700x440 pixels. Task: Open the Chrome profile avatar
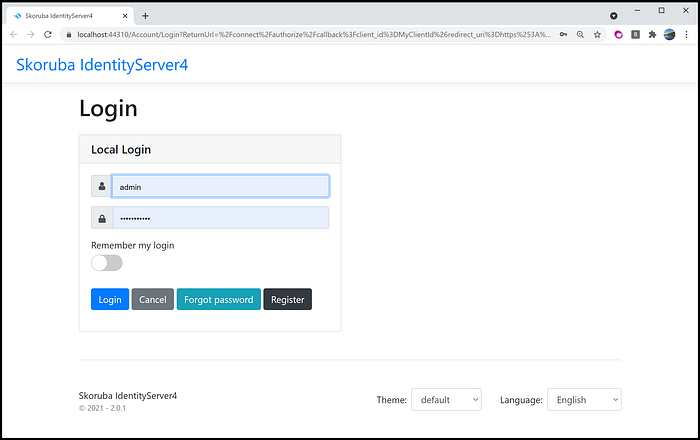click(x=669, y=34)
